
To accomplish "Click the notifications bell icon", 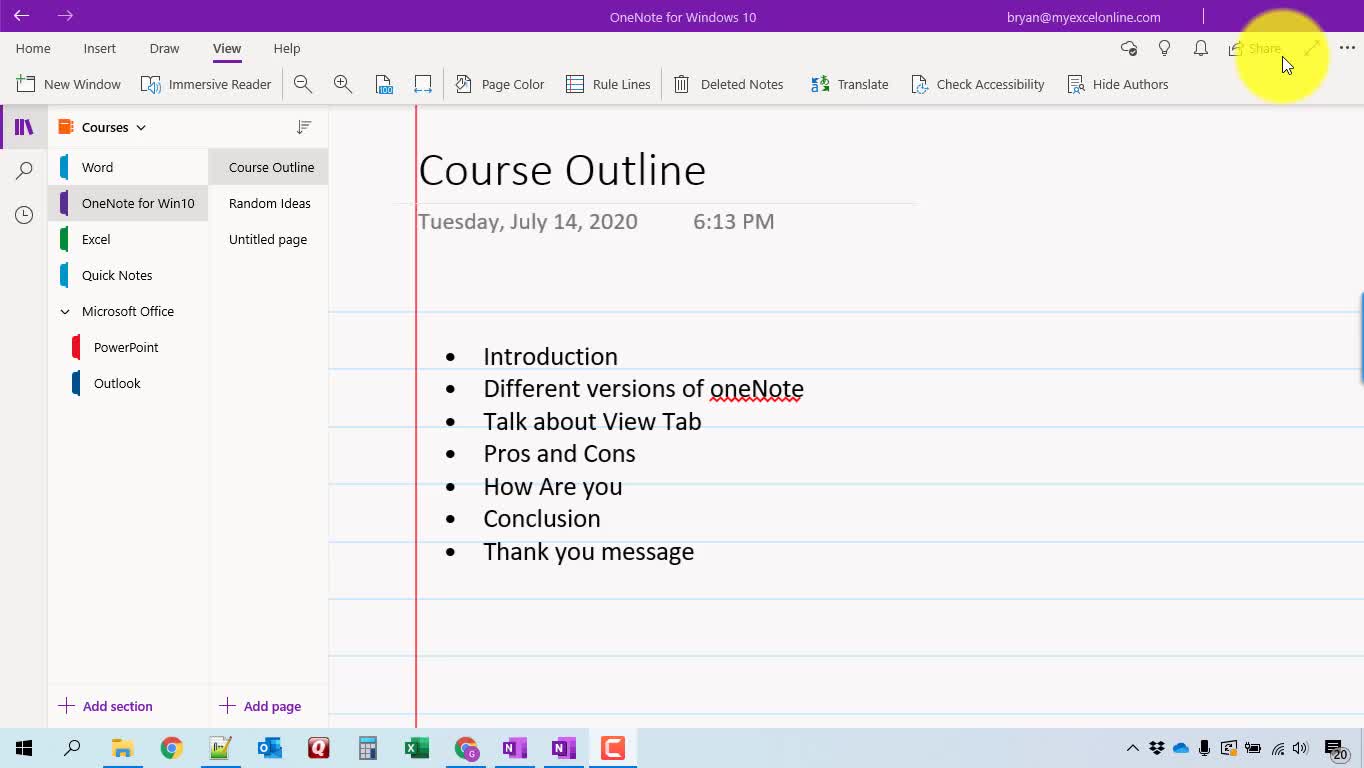I will coord(1201,48).
